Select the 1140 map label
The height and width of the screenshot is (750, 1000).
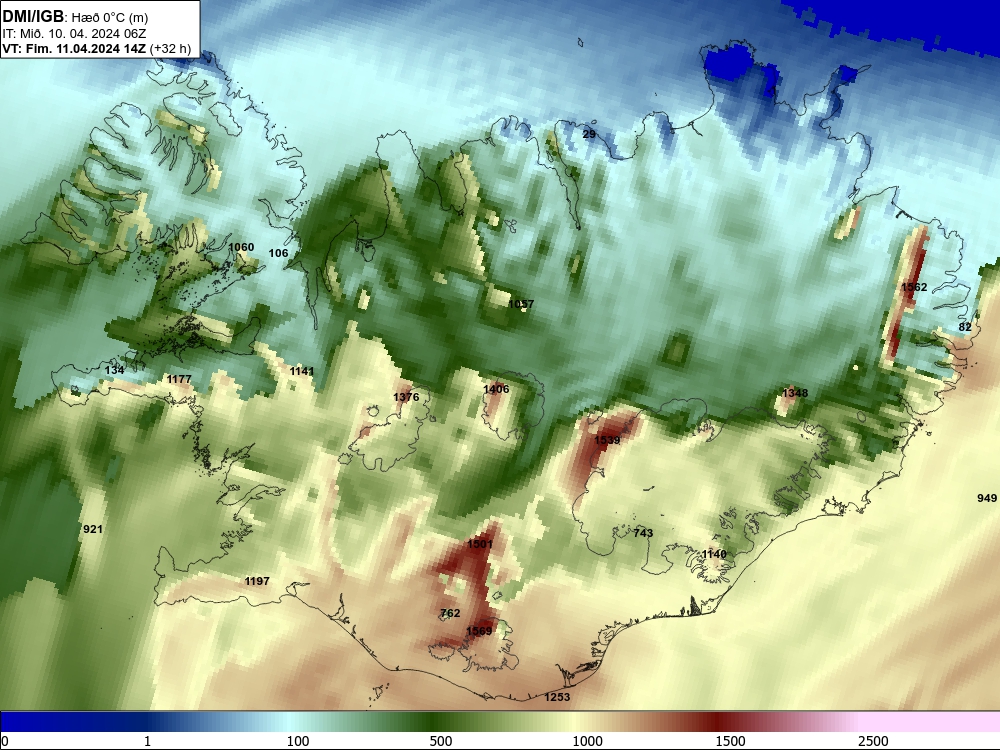tap(714, 554)
